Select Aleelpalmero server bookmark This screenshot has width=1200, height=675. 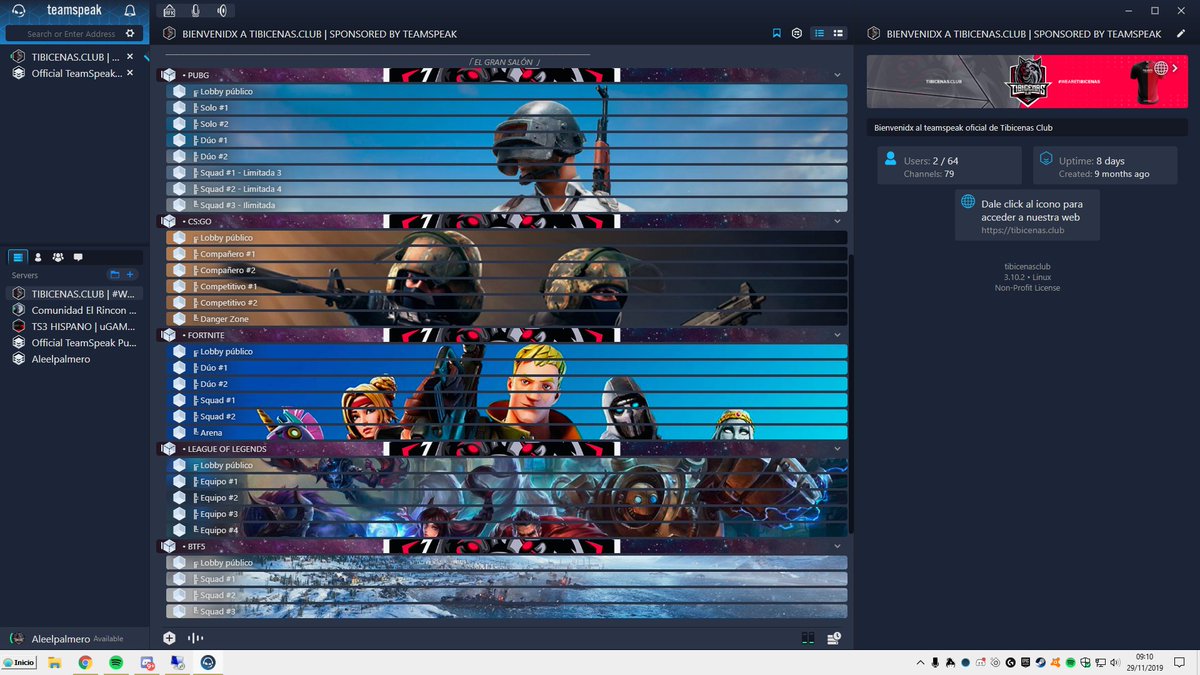point(75,359)
